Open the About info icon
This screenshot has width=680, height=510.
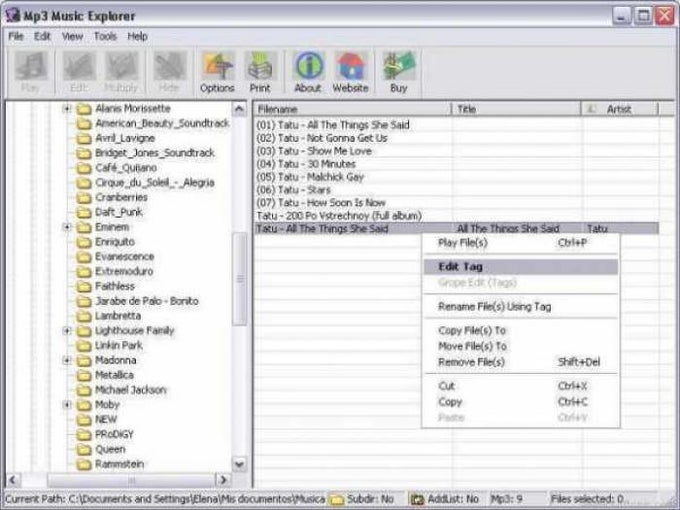click(x=307, y=66)
